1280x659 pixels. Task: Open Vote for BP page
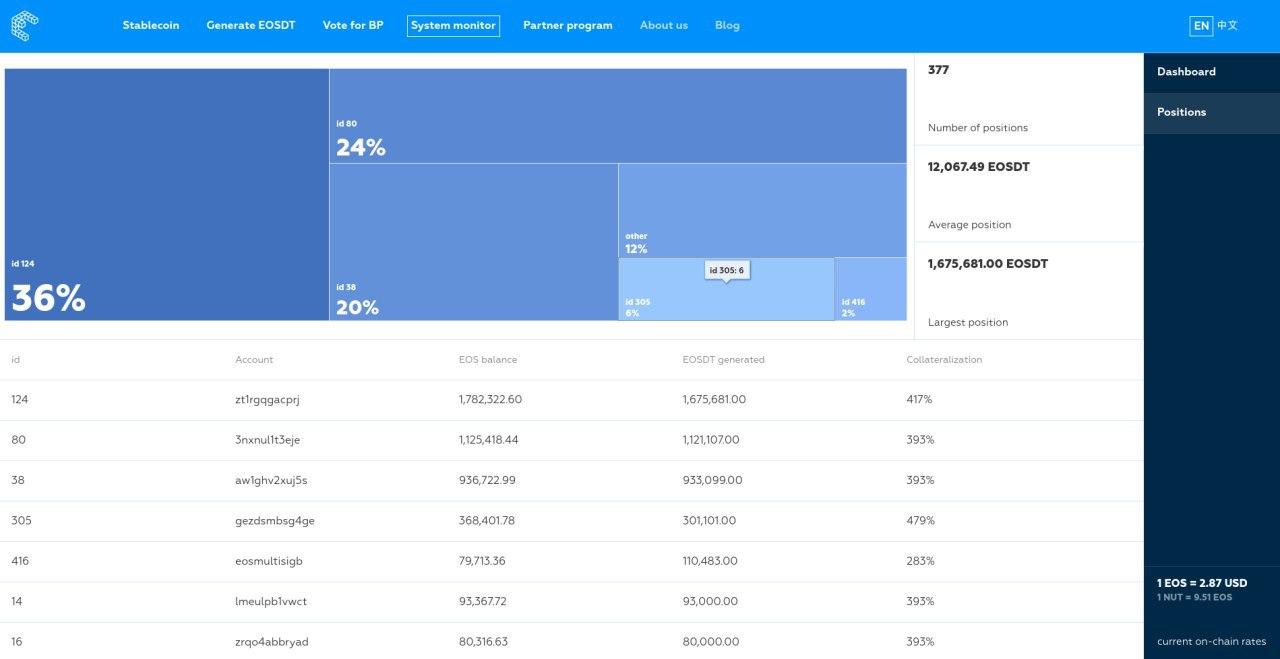pyautogui.click(x=353, y=26)
